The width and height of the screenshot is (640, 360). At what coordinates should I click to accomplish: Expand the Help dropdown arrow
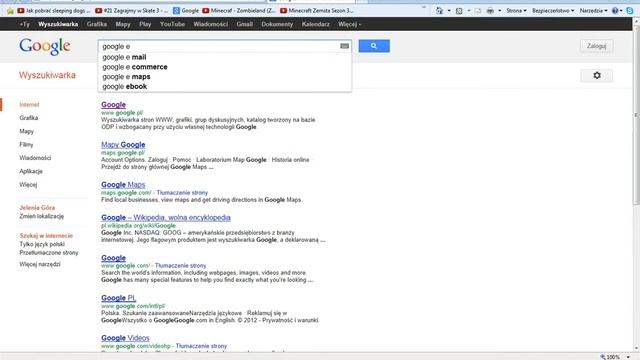coord(622,11)
